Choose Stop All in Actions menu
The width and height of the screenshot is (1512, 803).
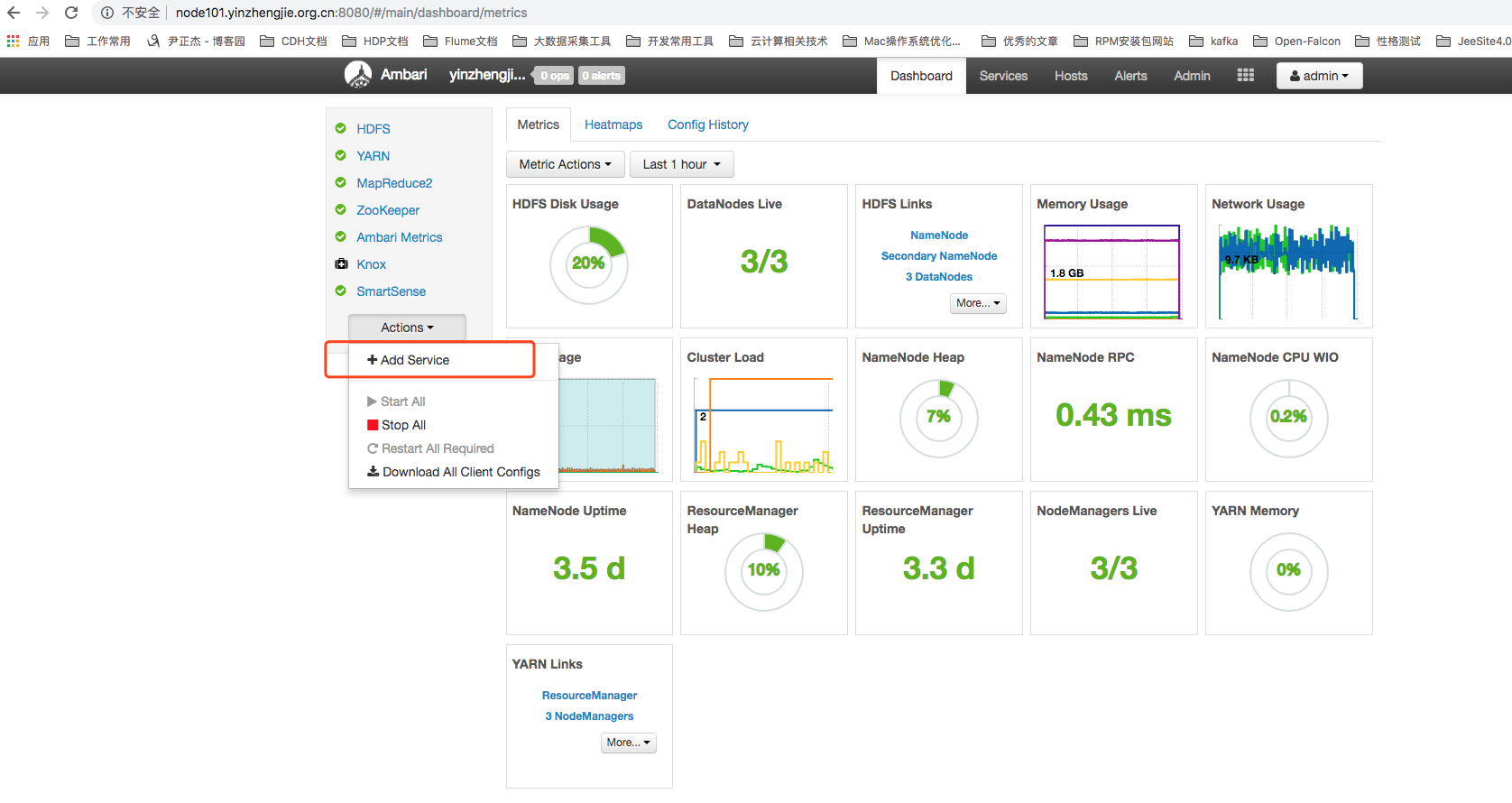pos(396,425)
